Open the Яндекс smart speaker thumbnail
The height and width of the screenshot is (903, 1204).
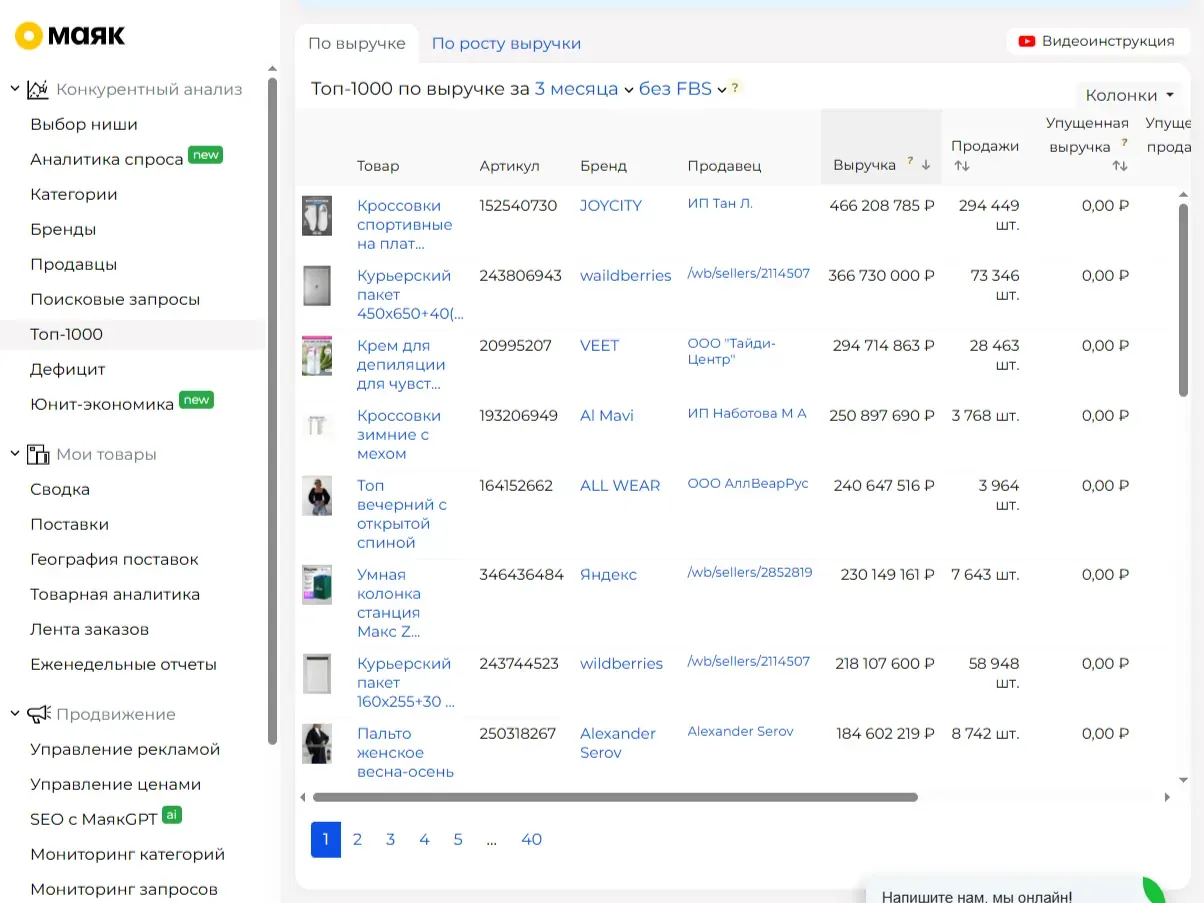tap(317, 584)
